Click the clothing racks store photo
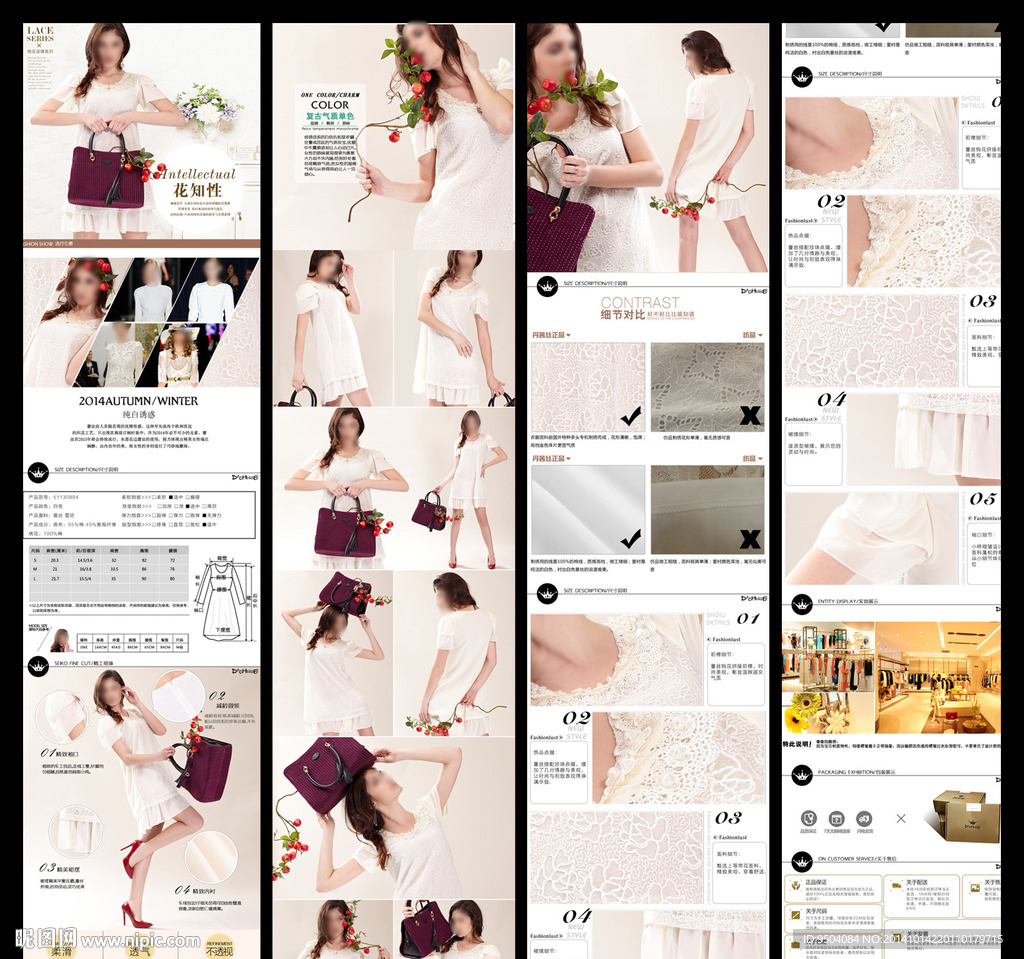 pos(828,657)
